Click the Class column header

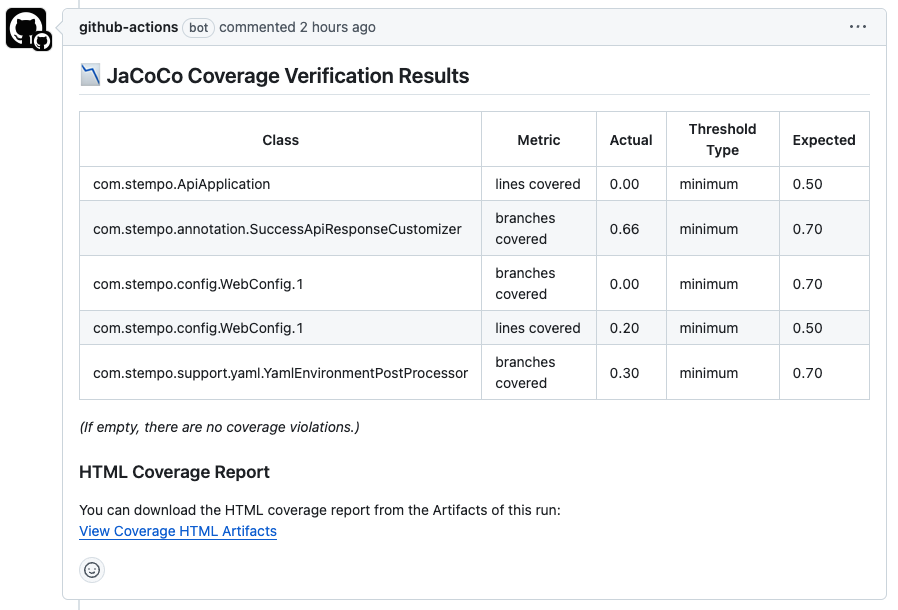coord(281,140)
